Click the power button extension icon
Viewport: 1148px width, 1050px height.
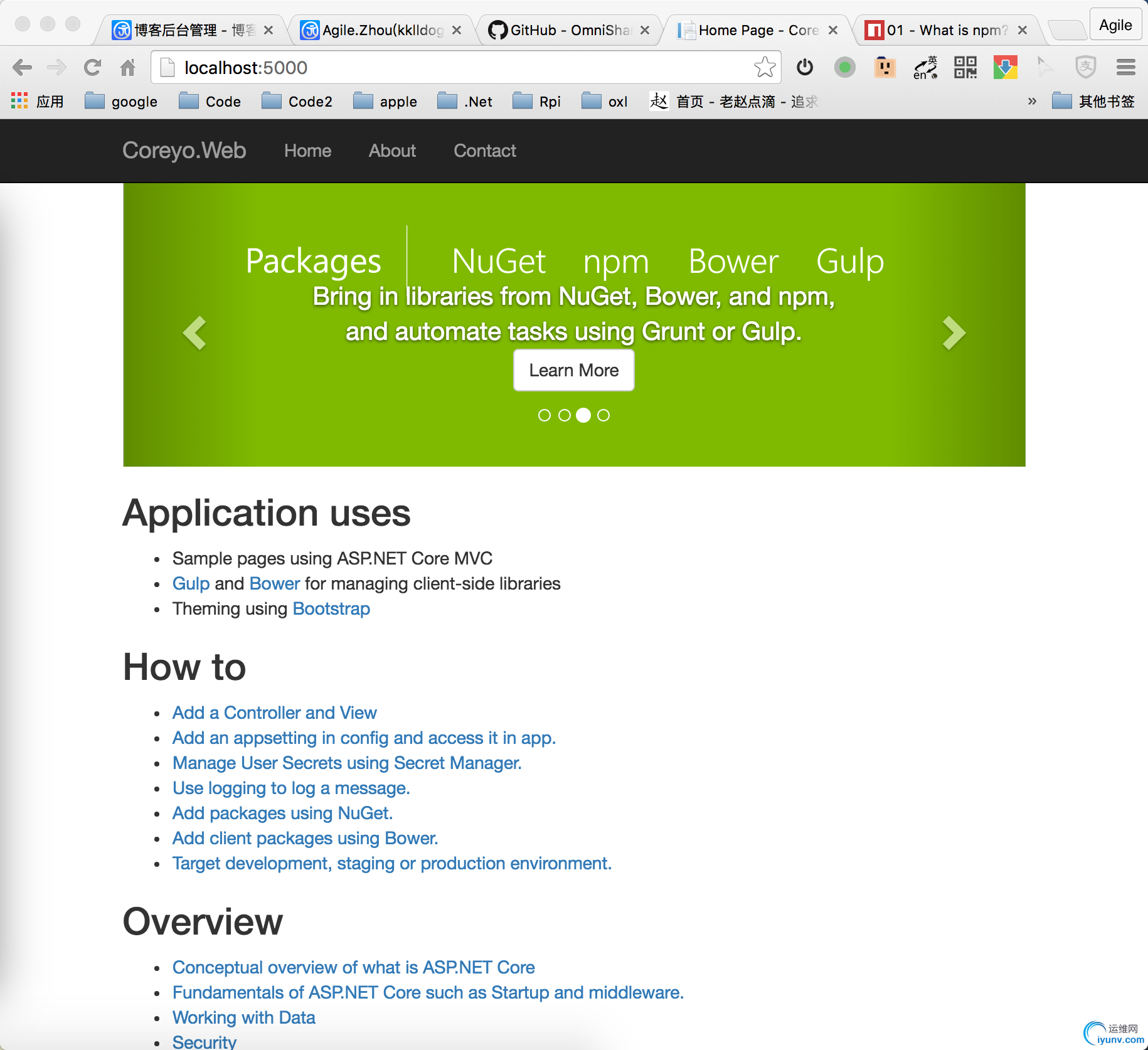coord(805,67)
